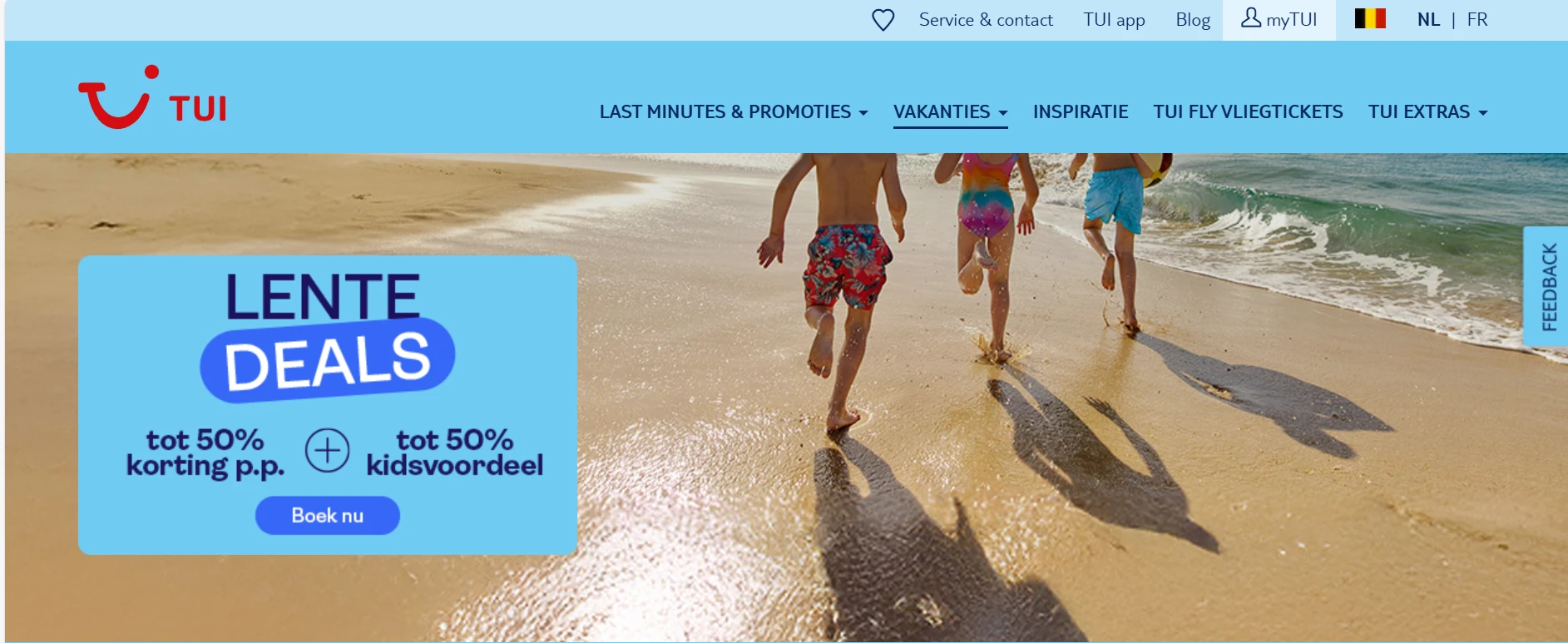The image size is (1568, 643).
Task: Click the Belgian flag icon
Action: point(1370,18)
